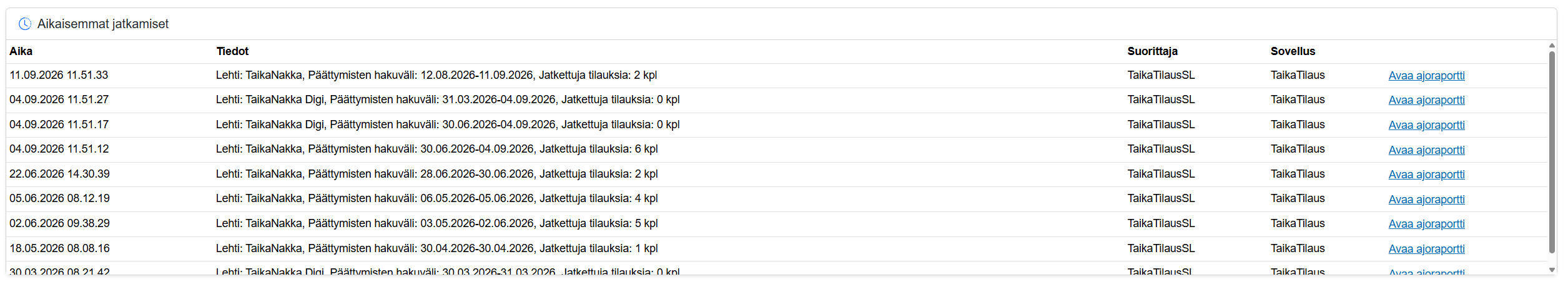Open ajoraportti for 22.06.2026 14.30.39 run
The height and width of the screenshot is (284, 1568).
click(x=1426, y=175)
